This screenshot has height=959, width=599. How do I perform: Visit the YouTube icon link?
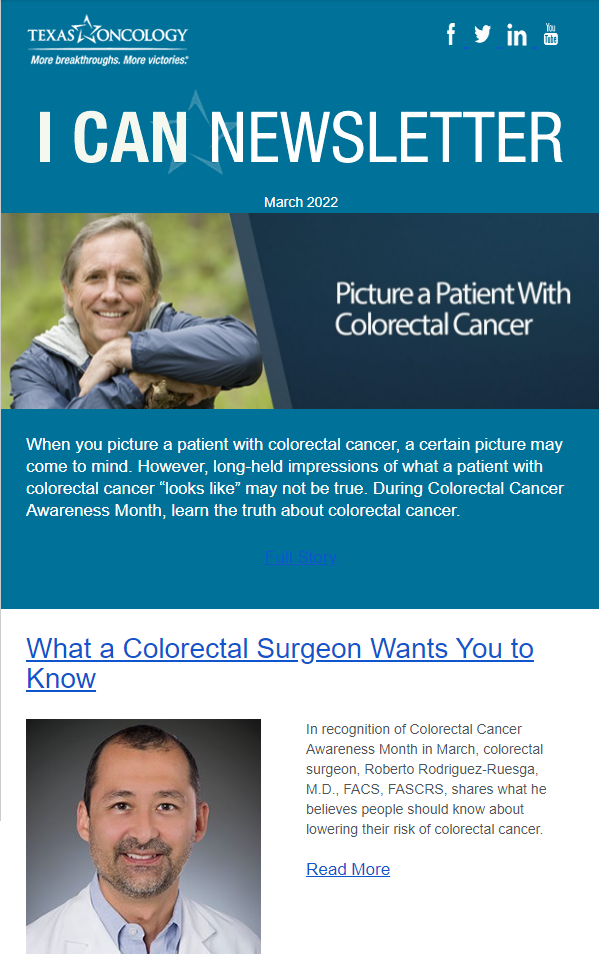pos(551,34)
